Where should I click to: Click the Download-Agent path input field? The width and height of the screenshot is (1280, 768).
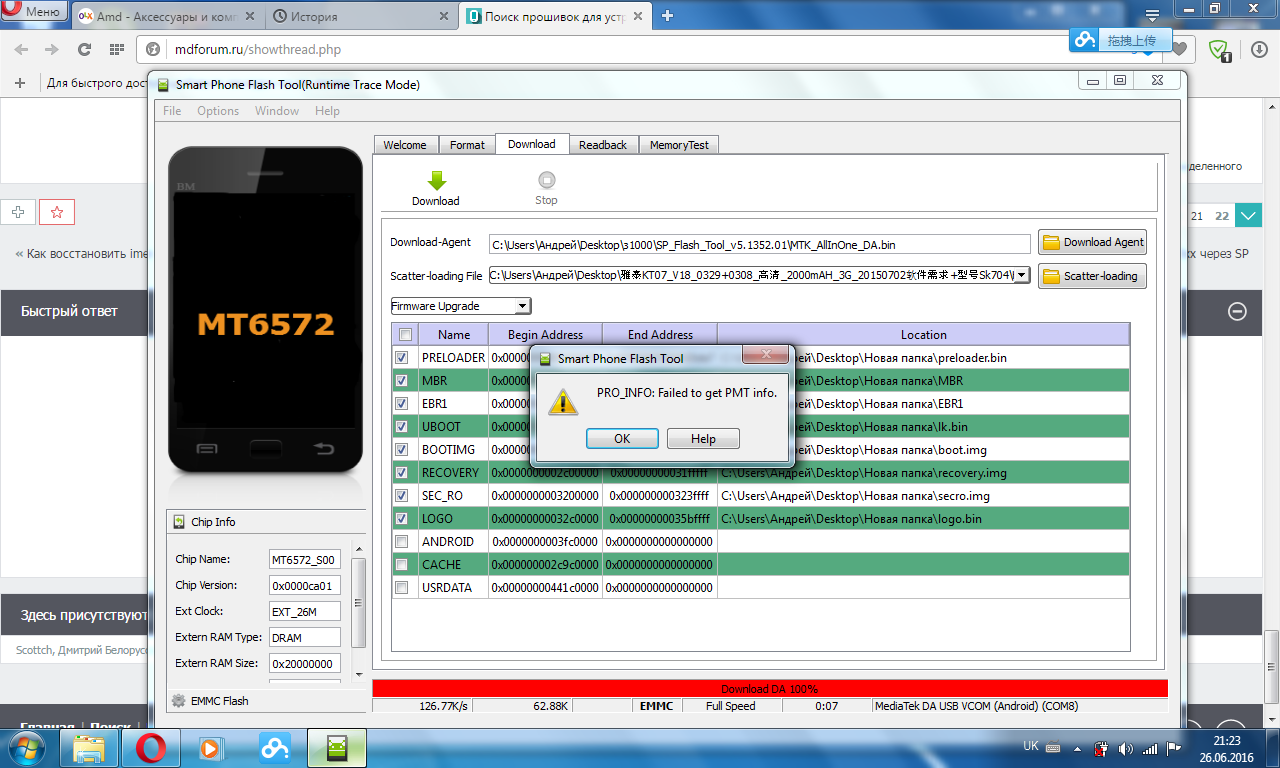[759, 244]
